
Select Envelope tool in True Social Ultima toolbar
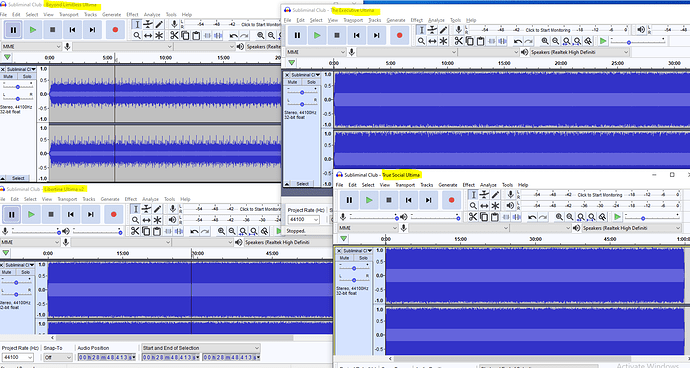(x=484, y=195)
